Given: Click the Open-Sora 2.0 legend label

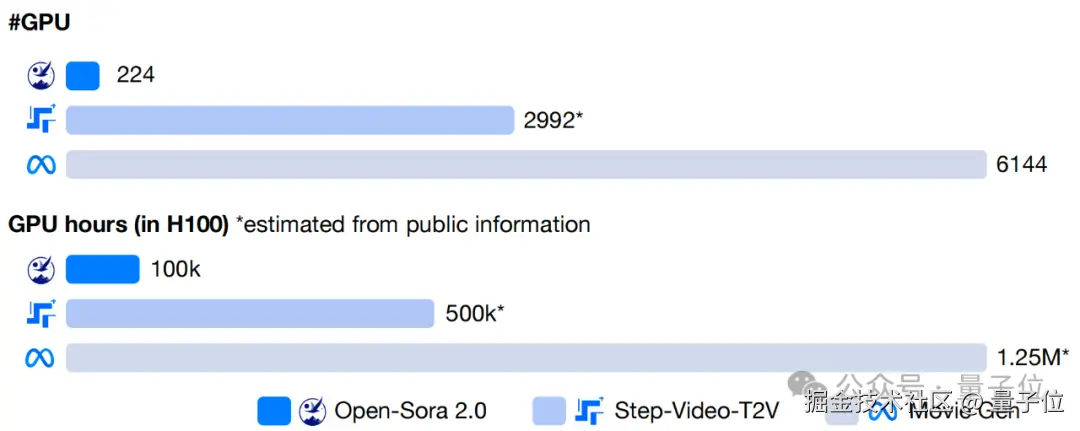Looking at the screenshot, I should [411, 411].
